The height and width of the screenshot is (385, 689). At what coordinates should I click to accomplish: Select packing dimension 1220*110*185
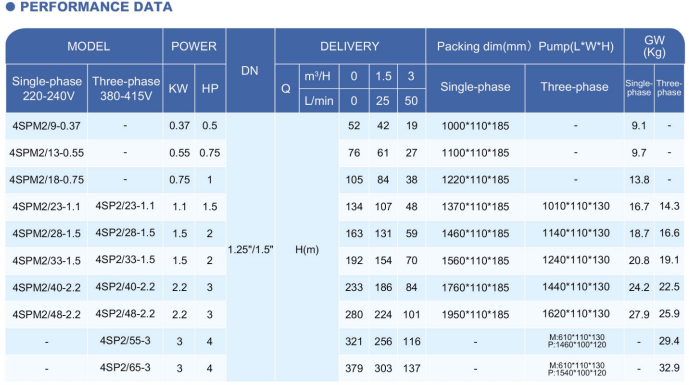point(475,180)
